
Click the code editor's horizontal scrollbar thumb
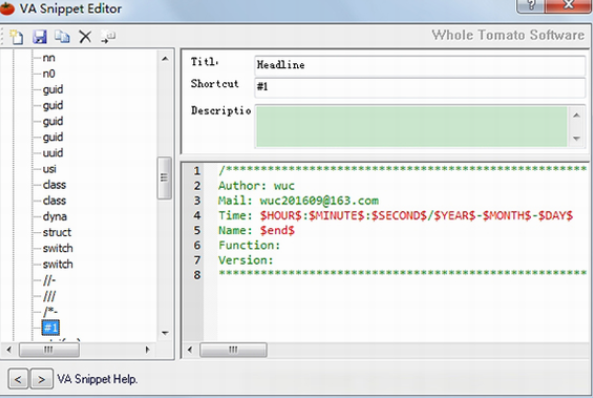(x=233, y=350)
